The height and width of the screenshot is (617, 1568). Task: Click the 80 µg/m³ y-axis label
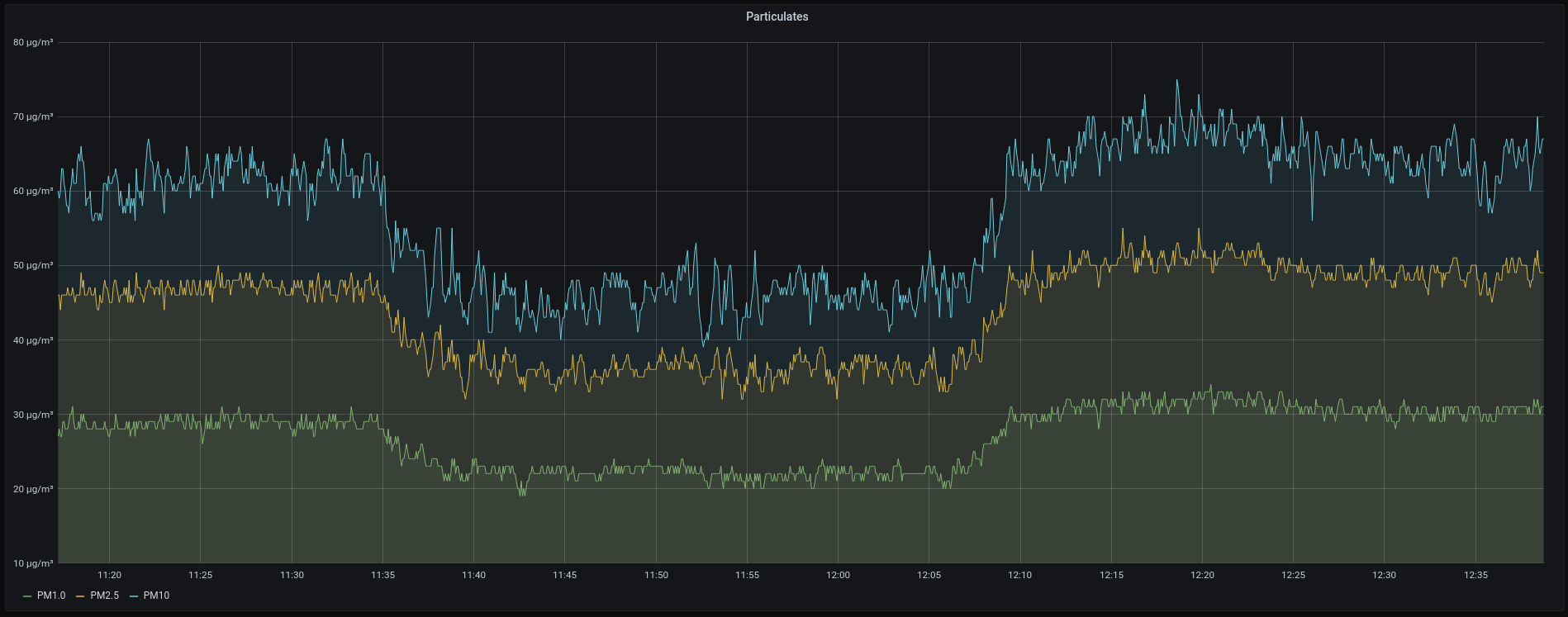[33, 42]
